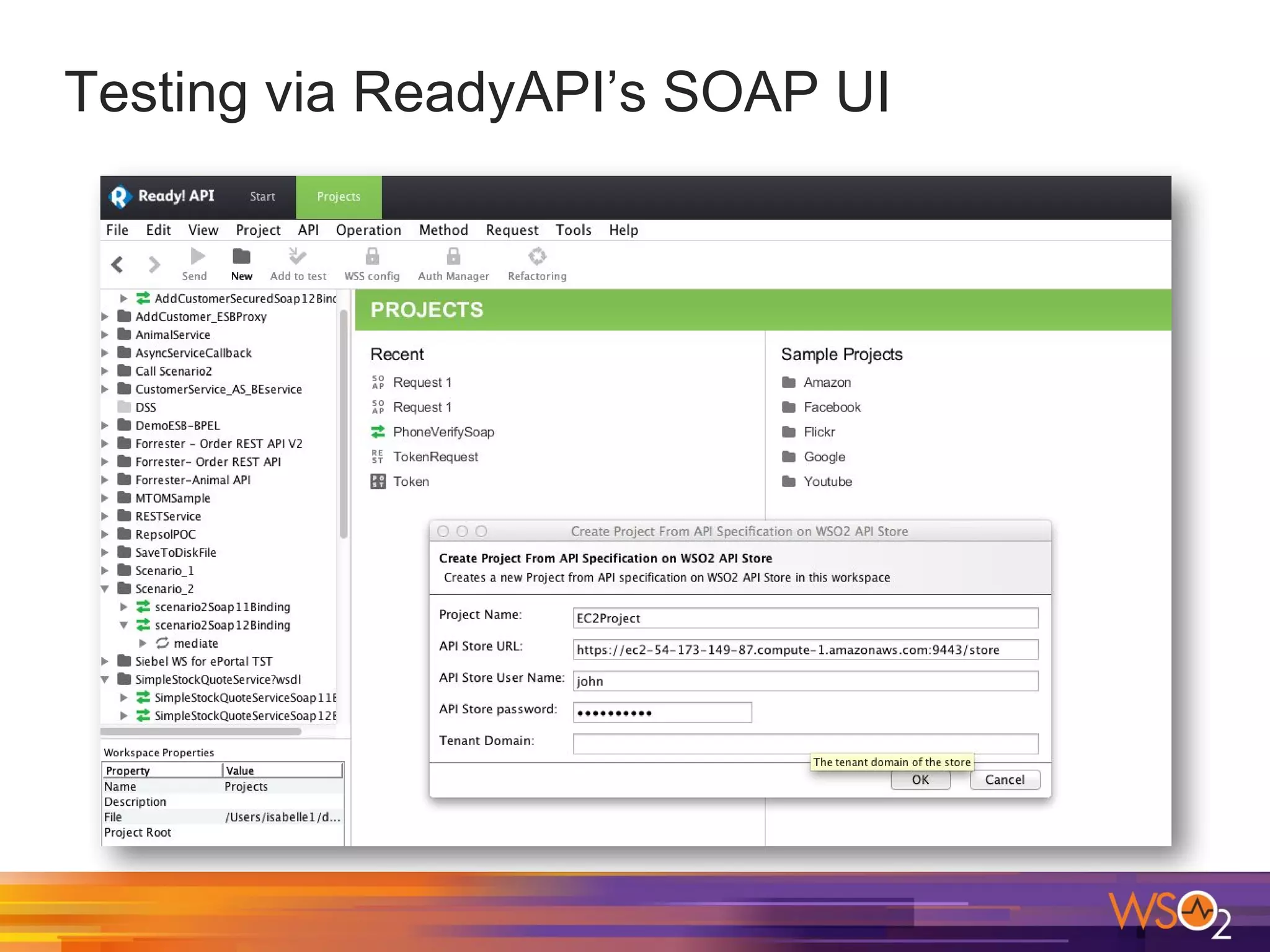Click PhoneVerifySoap green arrows icon
This screenshot has height=952, width=1270.
point(378,432)
